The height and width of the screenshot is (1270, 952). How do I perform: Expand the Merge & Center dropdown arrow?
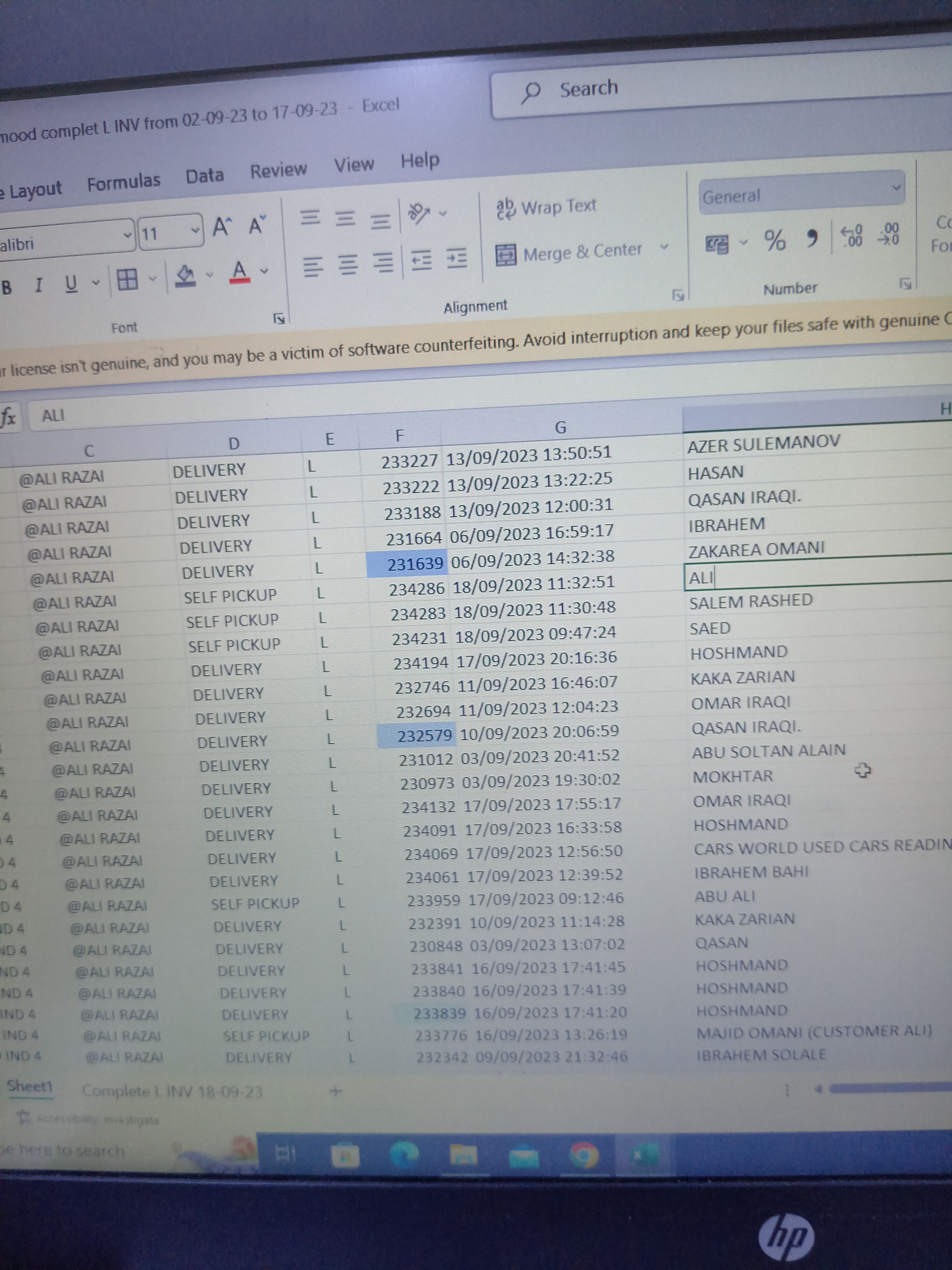tap(664, 246)
